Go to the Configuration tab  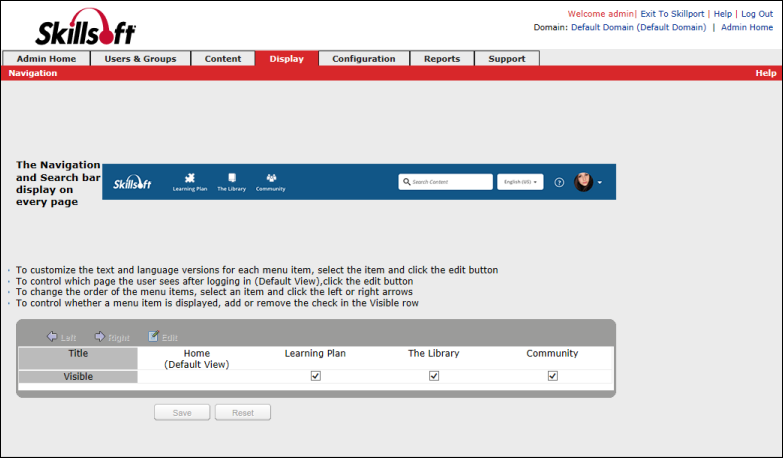(364, 58)
